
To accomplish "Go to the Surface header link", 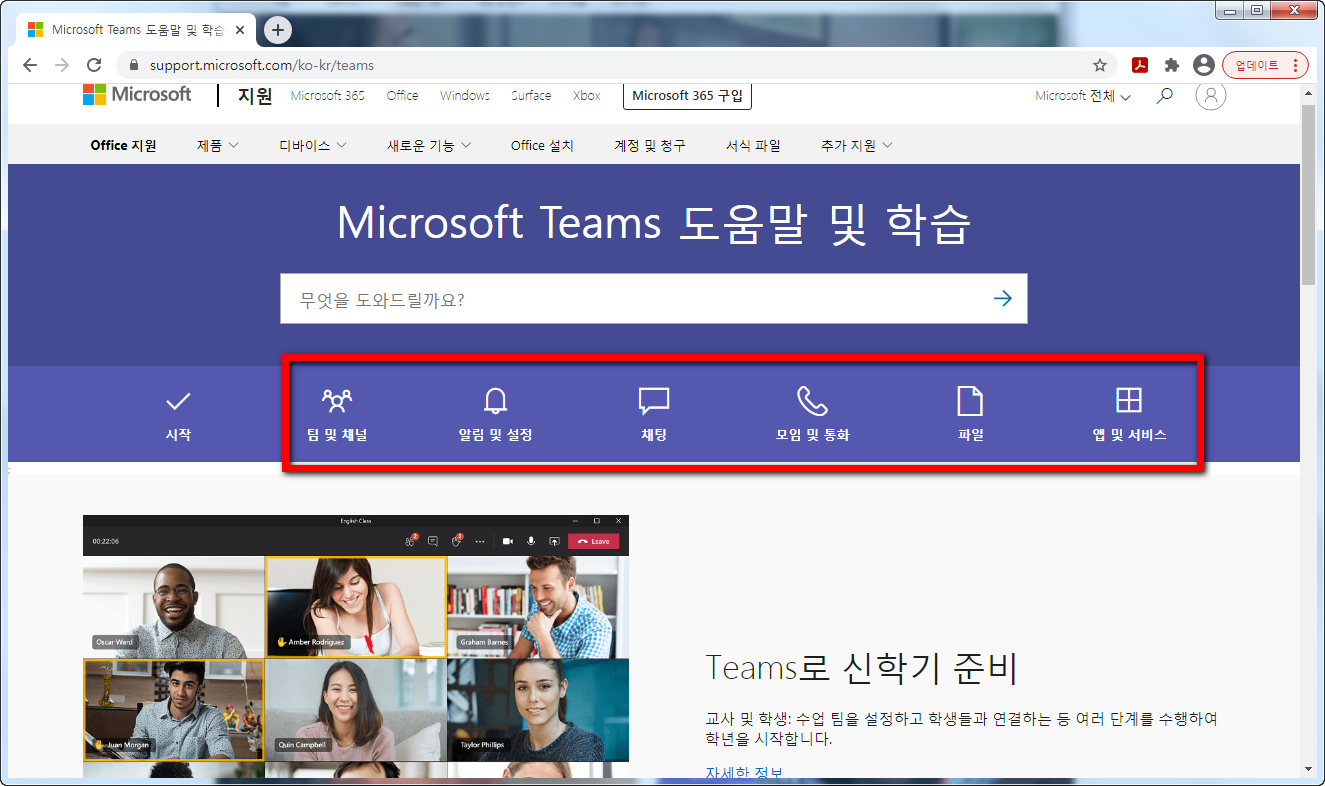I will [531, 95].
